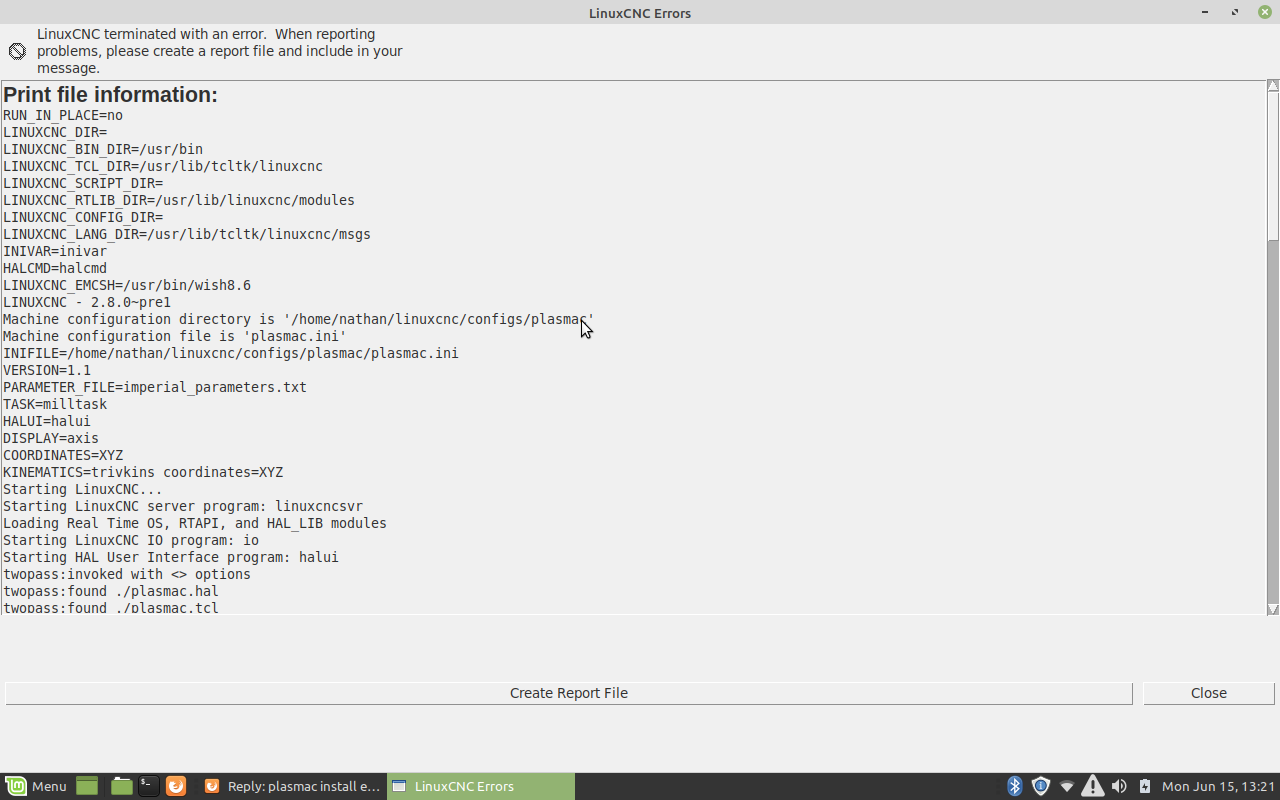Click the line 'Starting LinuxCNC...'

tap(83, 489)
